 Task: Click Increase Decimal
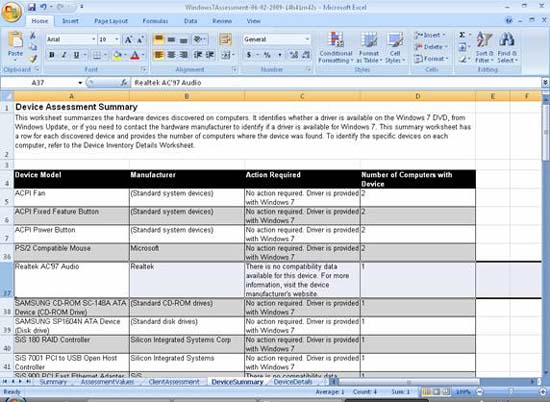(x=294, y=55)
